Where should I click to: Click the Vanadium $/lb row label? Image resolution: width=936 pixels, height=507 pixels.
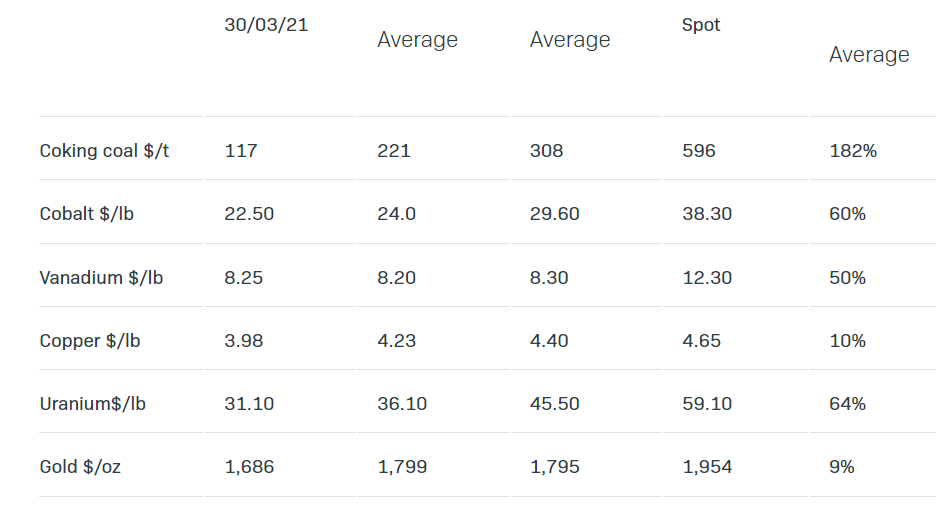pos(101,277)
